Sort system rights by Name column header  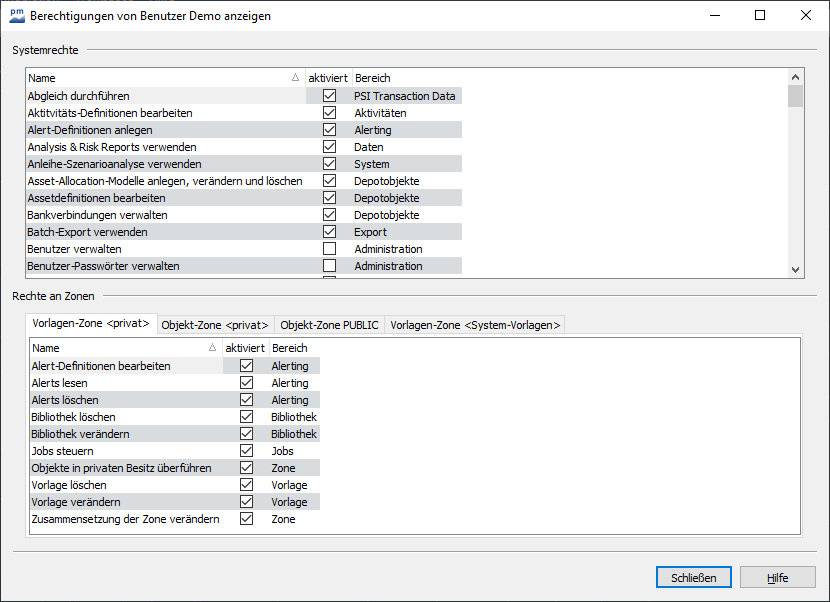coord(150,78)
